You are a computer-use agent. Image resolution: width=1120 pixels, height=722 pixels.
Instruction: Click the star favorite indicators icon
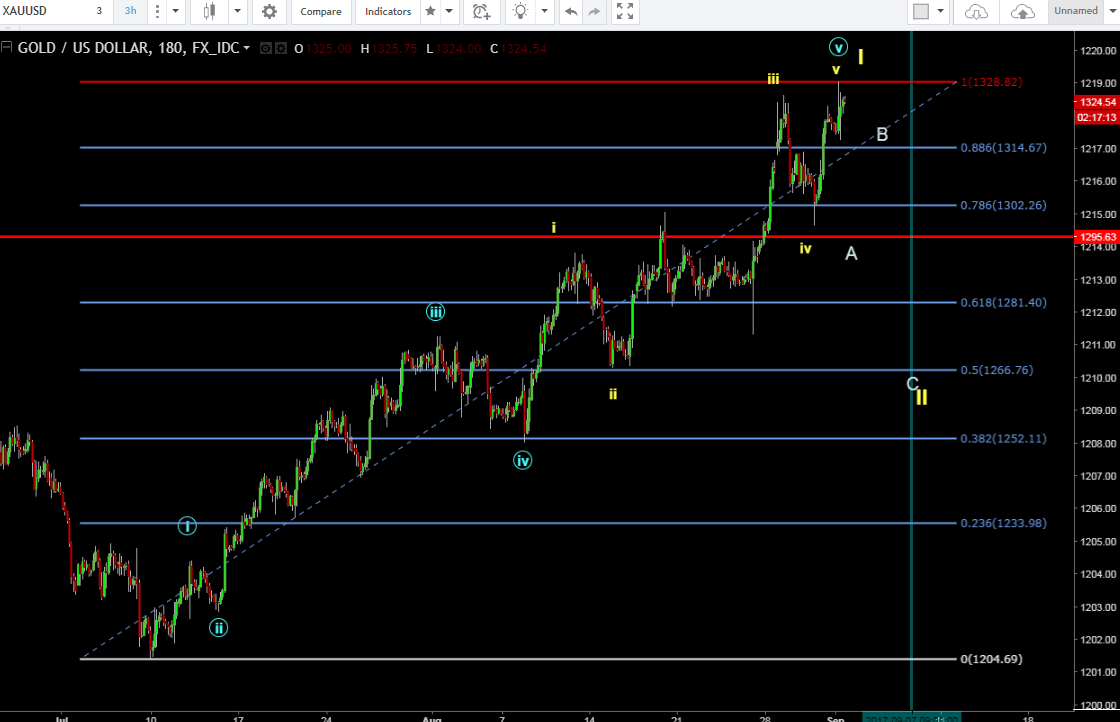[430, 11]
